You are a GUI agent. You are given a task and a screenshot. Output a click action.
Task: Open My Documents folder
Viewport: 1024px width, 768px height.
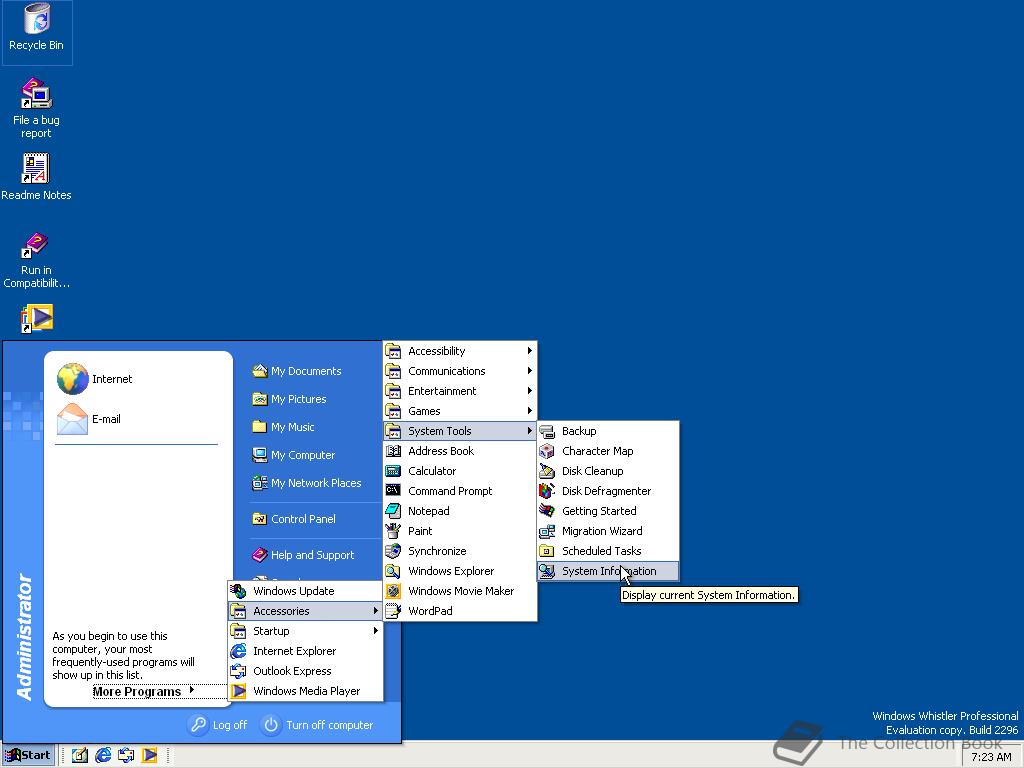[x=297, y=371]
